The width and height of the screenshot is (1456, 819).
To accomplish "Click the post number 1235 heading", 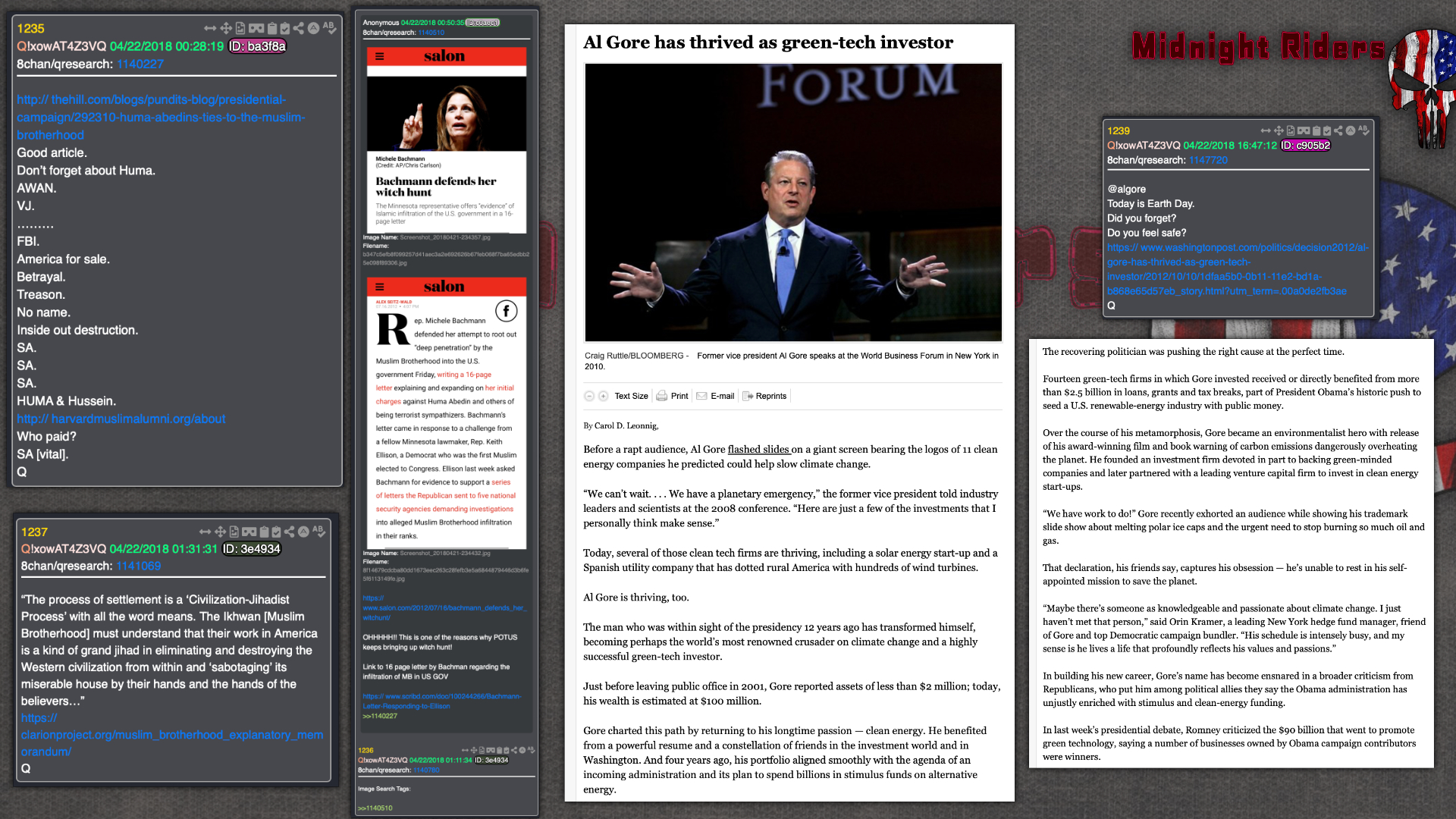I will [x=30, y=28].
